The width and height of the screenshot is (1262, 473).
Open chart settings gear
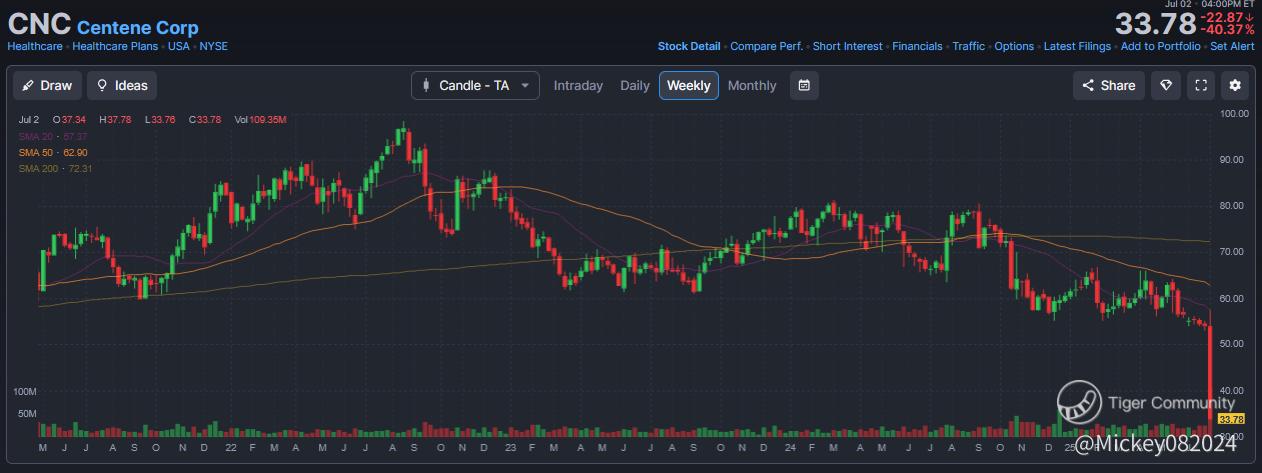[x=1235, y=85]
